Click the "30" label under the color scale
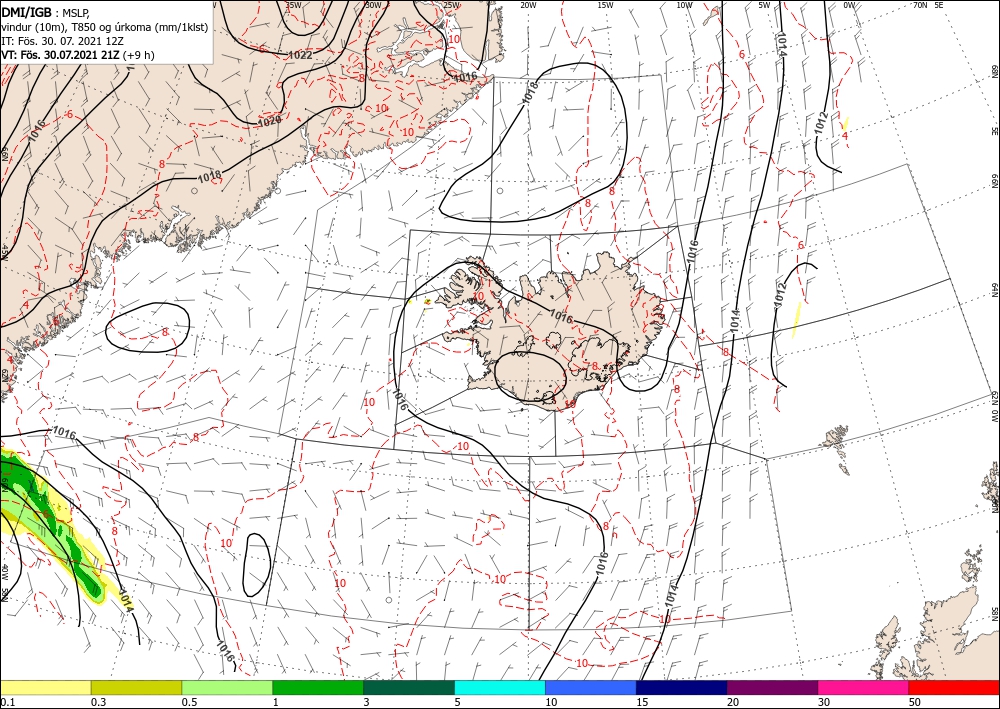The image size is (1000, 709). tap(824, 702)
